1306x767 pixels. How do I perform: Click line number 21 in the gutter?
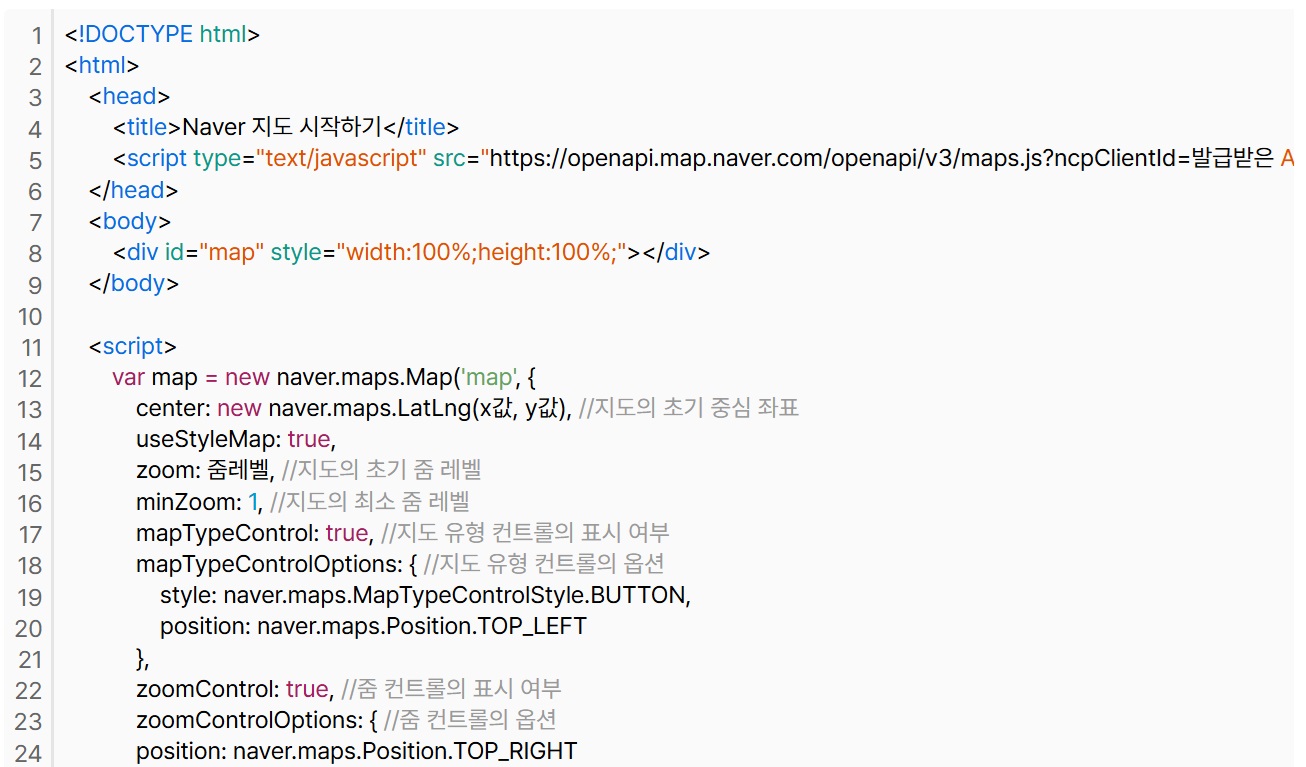click(30, 659)
